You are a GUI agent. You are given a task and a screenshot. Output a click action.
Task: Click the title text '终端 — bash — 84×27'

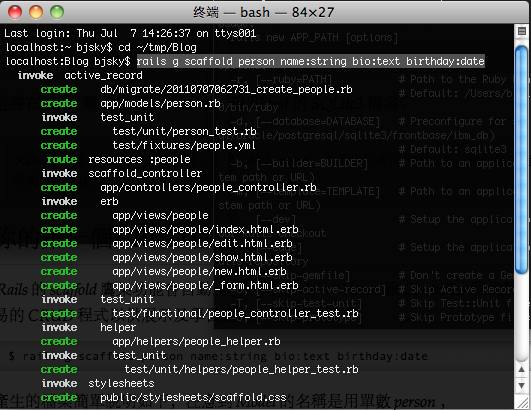click(264, 13)
